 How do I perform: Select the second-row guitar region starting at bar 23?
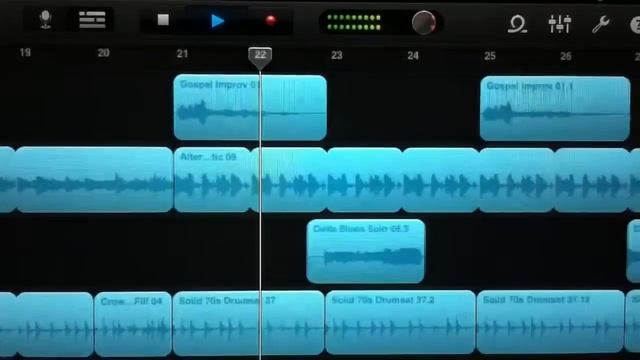[x=364, y=180]
